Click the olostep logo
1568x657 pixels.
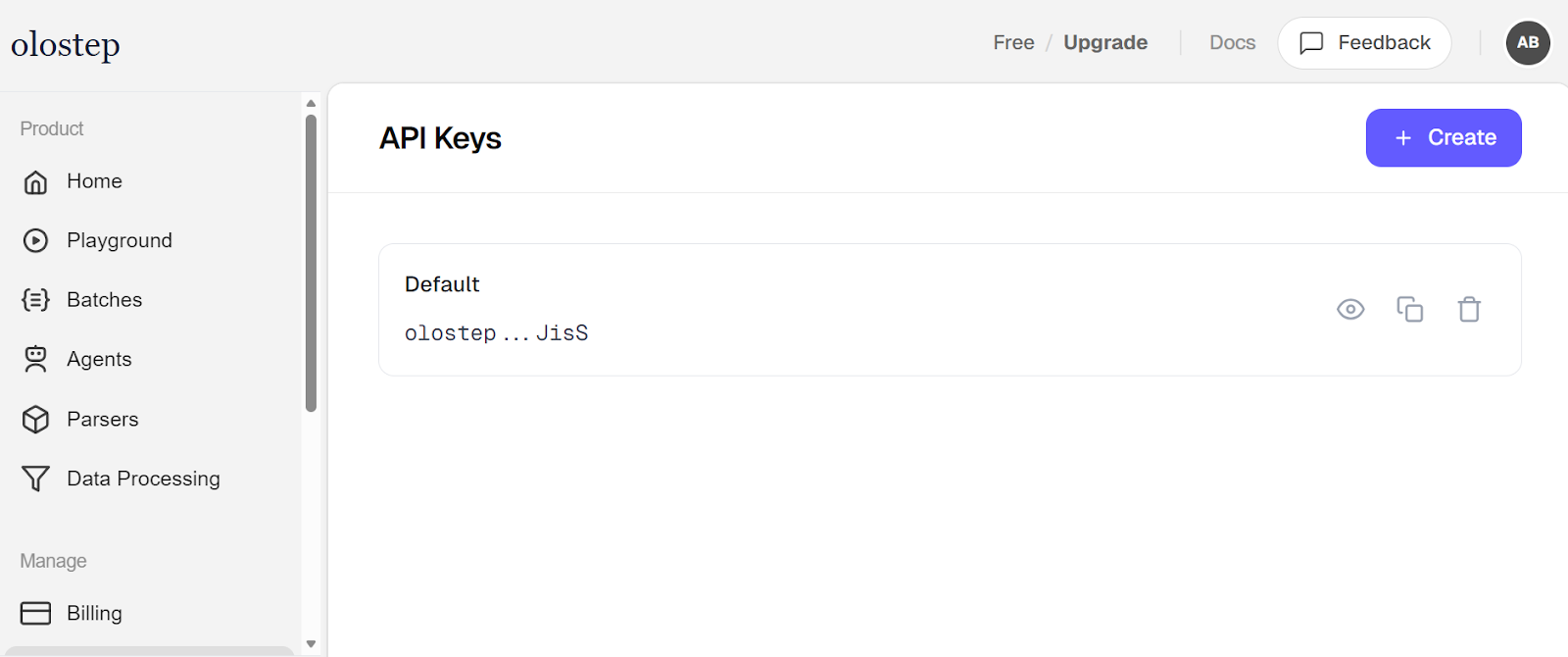[x=66, y=45]
